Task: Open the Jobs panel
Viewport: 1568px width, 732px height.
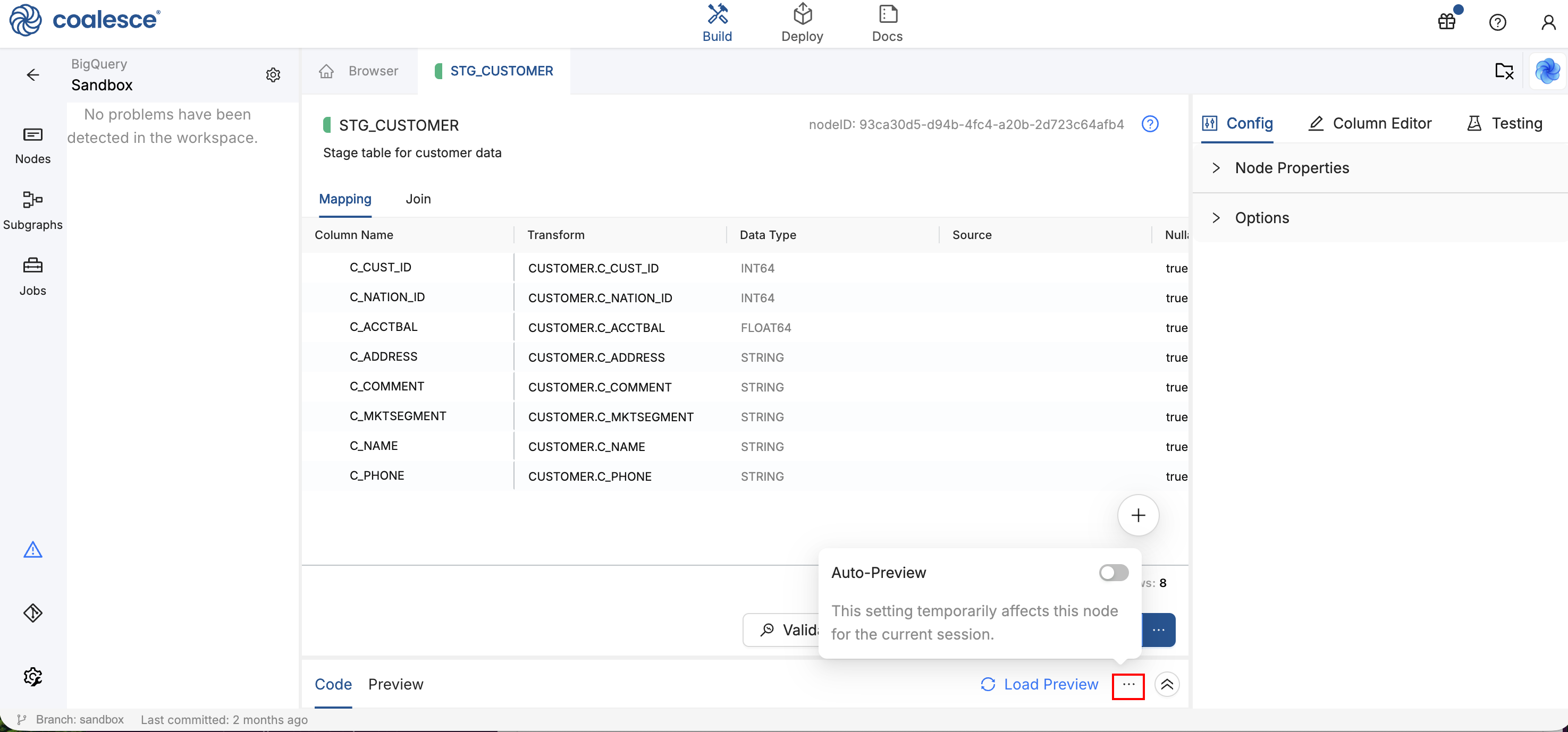Action: [33, 276]
